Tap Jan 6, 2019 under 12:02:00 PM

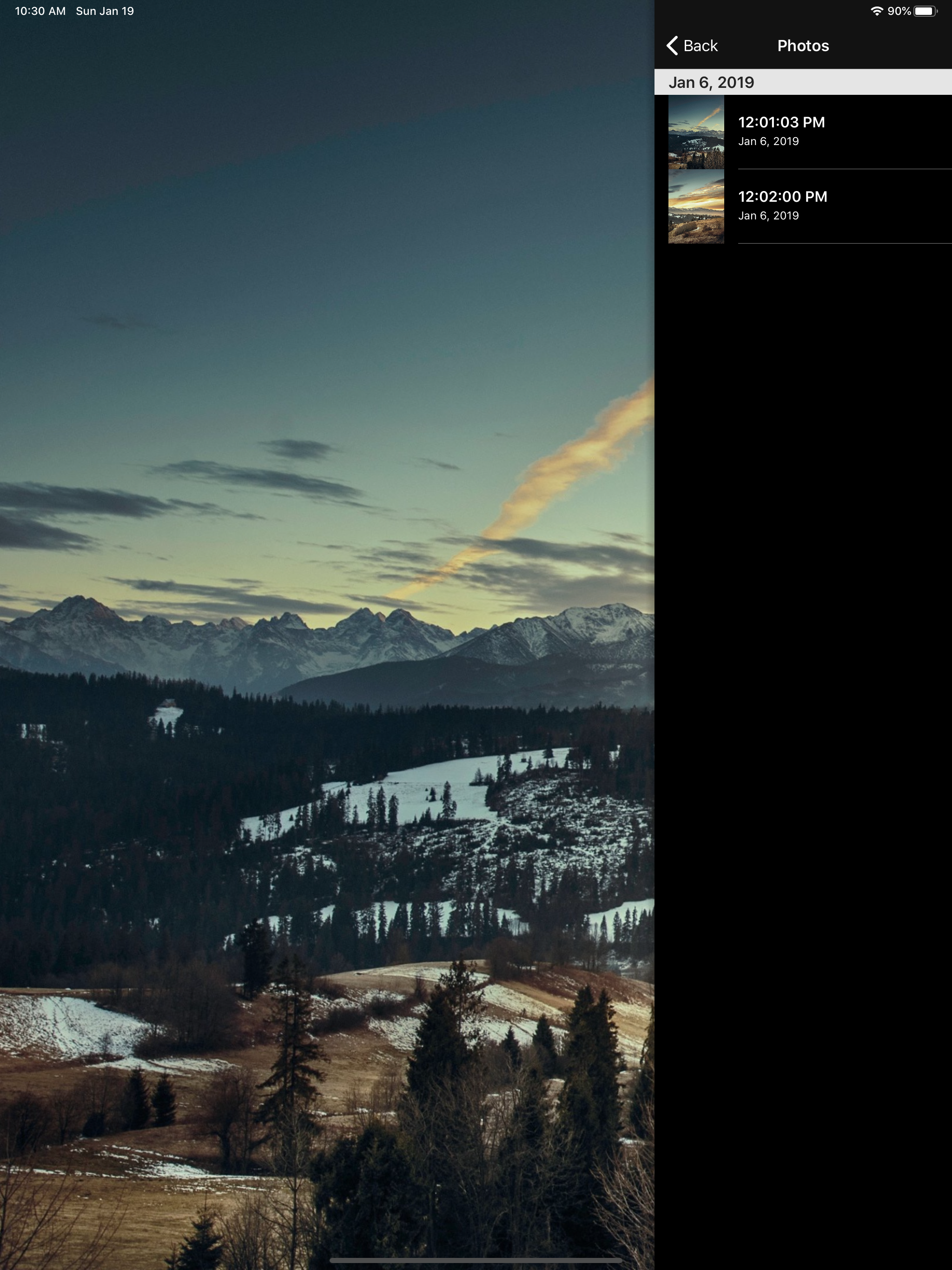point(768,216)
